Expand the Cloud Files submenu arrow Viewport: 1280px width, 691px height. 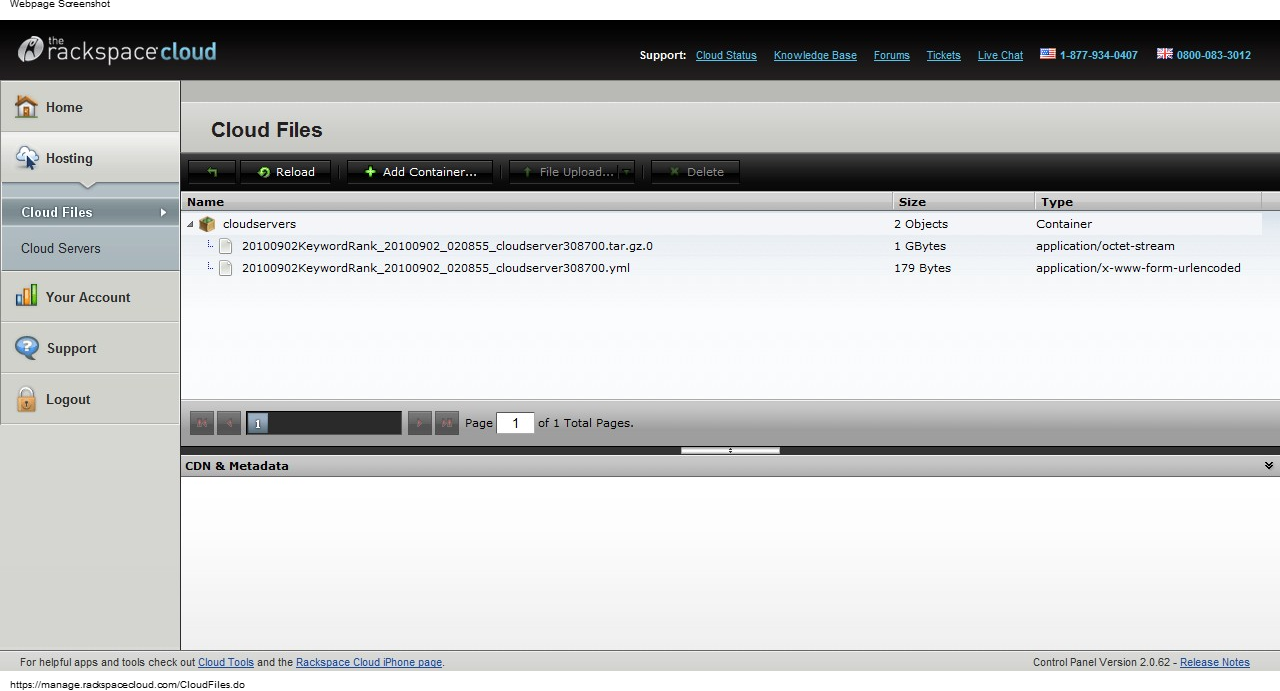pos(163,212)
